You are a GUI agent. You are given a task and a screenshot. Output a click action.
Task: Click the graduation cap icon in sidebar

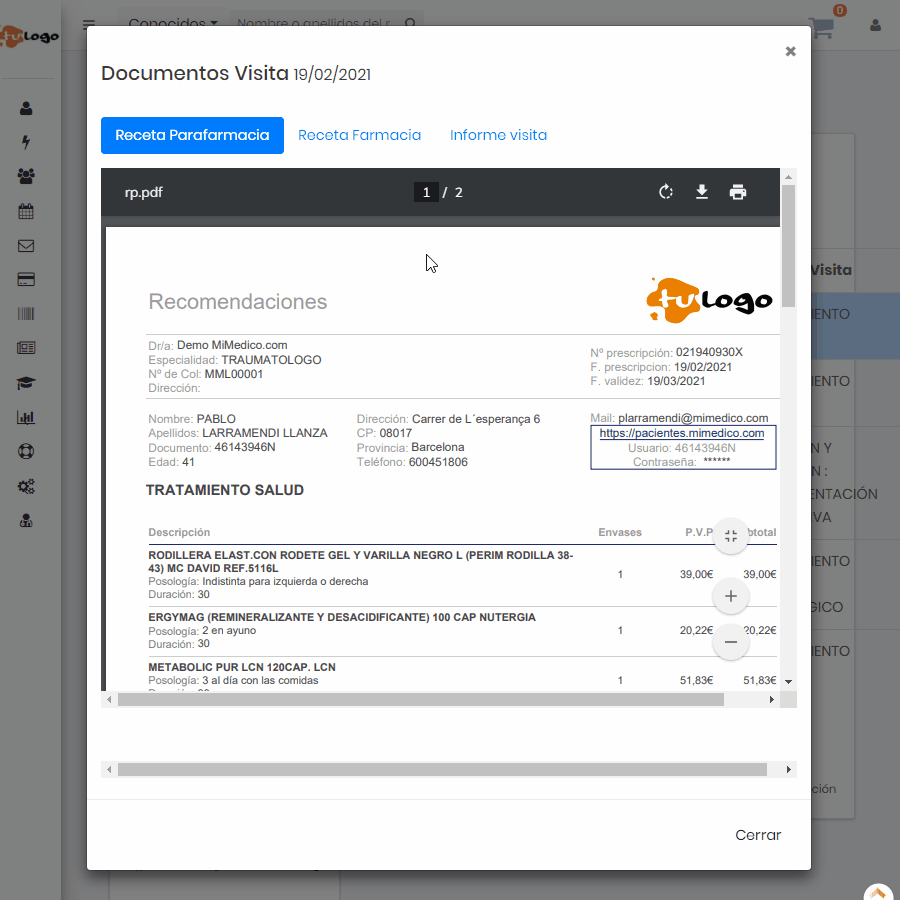pyautogui.click(x=26, y=383)
